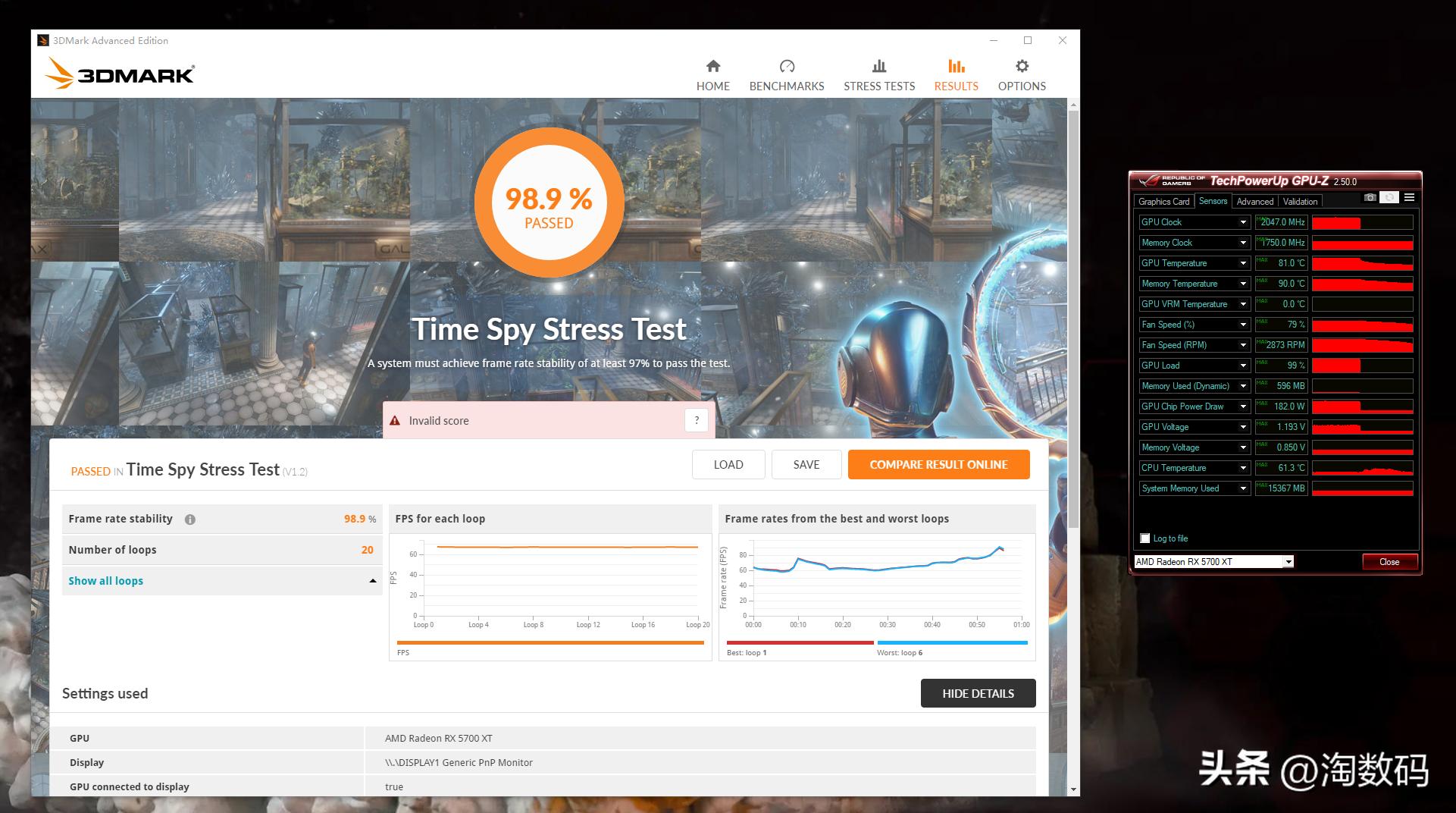Click the System Memory Used value 15367 MB
Screen dimensions: 1456x813
pyautogui.click(x=1282, y=488)
